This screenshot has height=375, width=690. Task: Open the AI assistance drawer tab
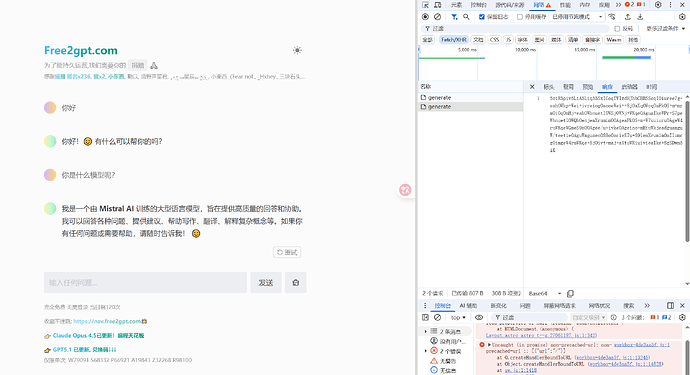(468, 305)
